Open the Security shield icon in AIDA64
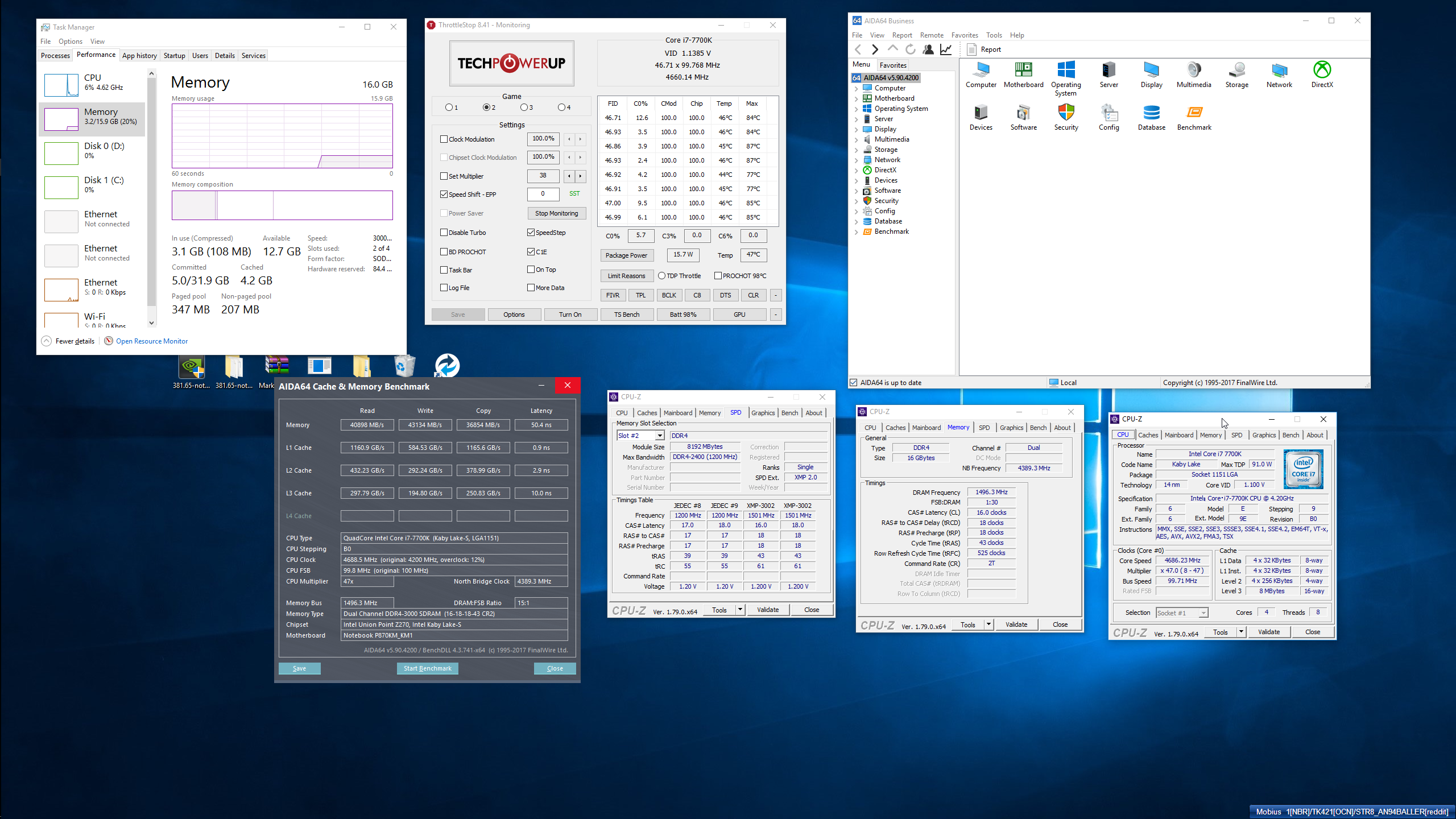Image resolution: width=1456 pixels, height=819 pixels. coord(1066,113)
